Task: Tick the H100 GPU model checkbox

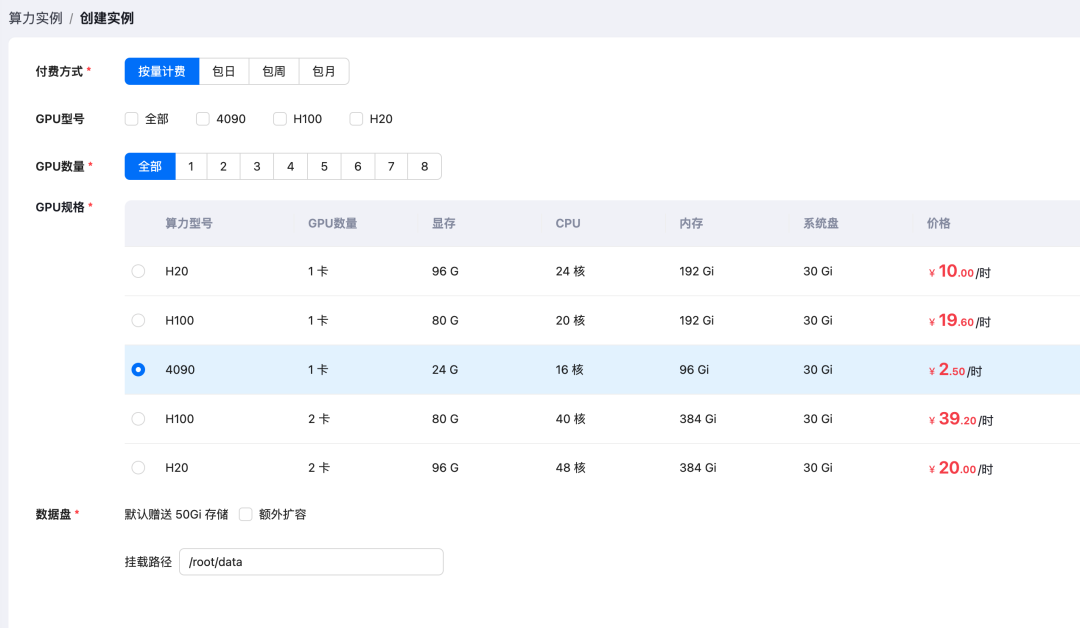Action: (x=280, y=119)
